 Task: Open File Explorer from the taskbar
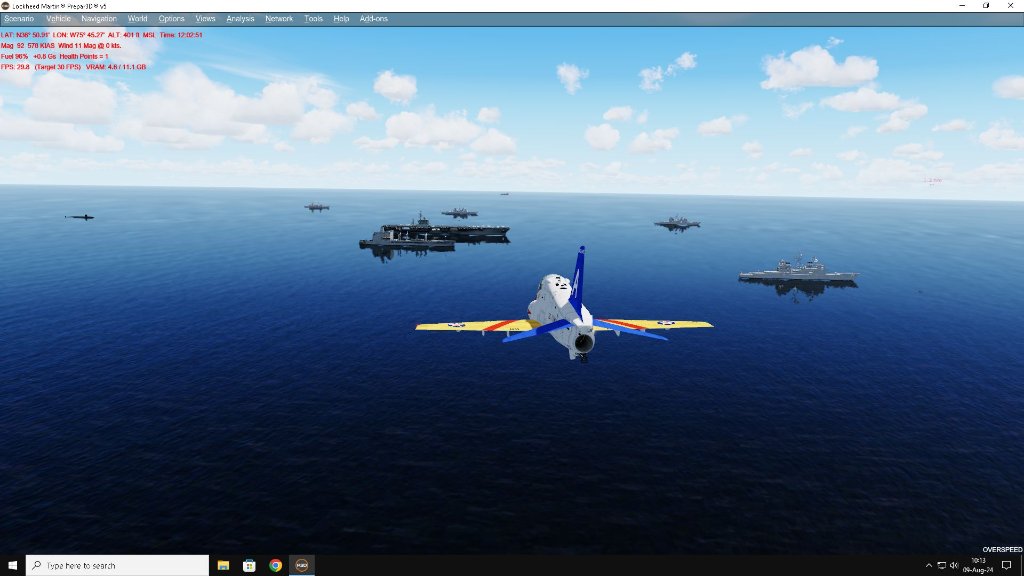224,565
